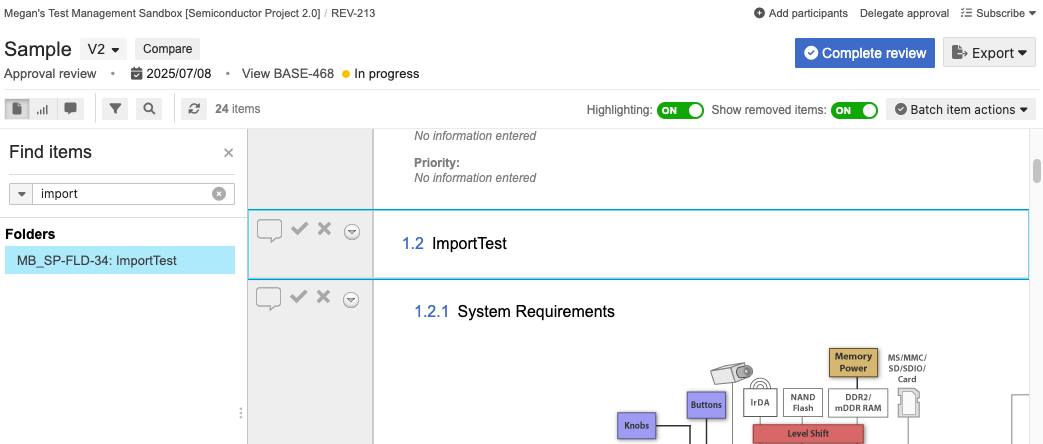
Task: Open the comments view icon
Action: [x=70, y=109]
